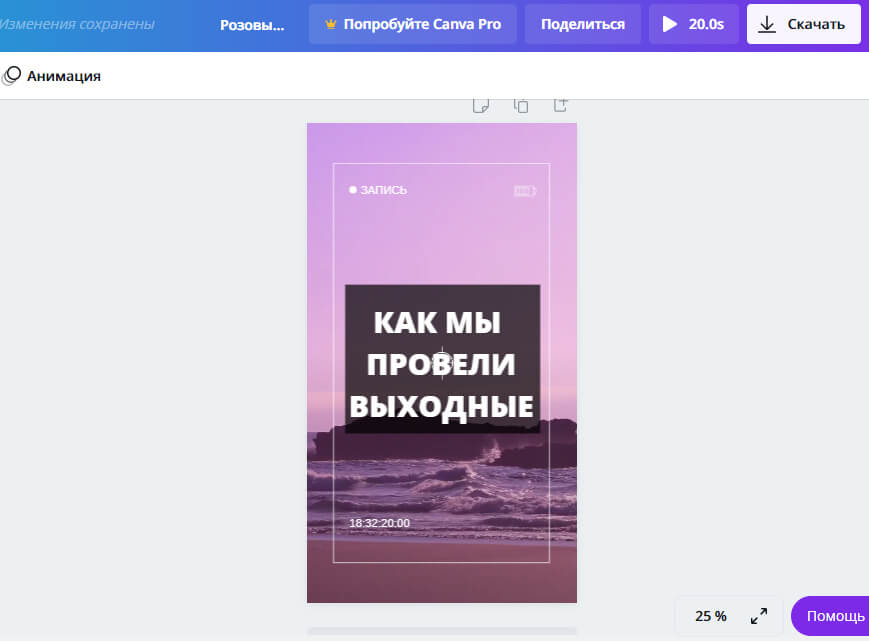Click the Попробуйте Canva Pro button
The width and height of the screenshot is (869, 641).
[x=412, y=24]
